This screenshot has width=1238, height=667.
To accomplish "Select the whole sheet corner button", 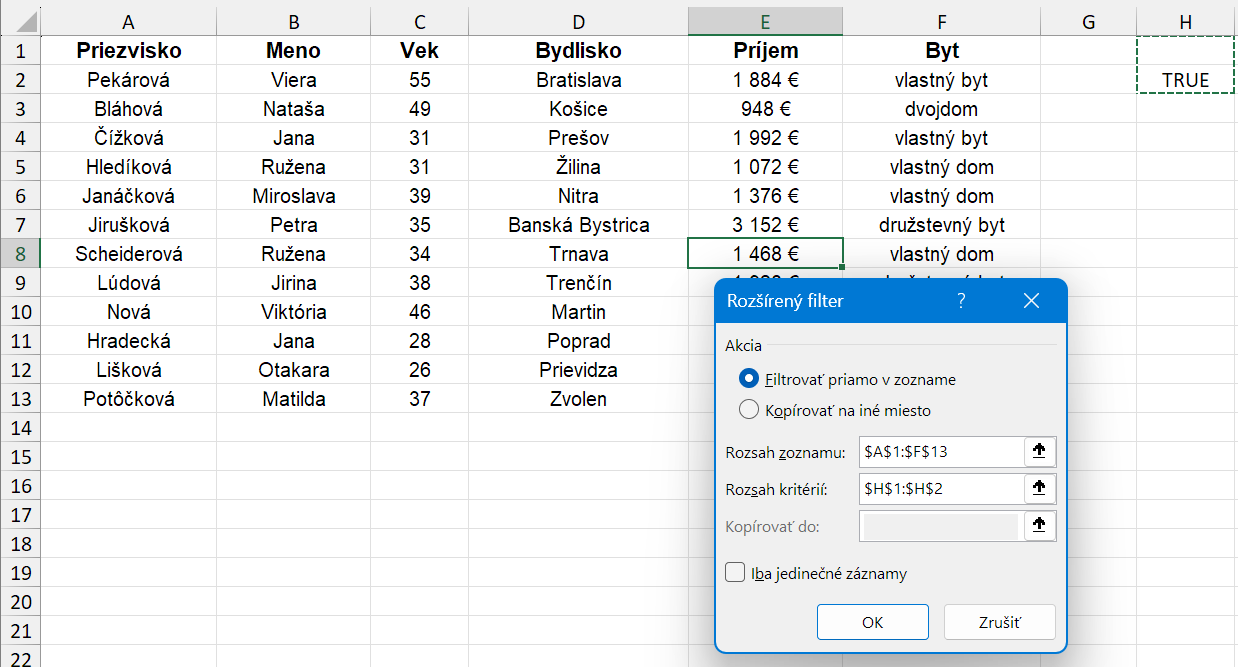I will 20,22.
